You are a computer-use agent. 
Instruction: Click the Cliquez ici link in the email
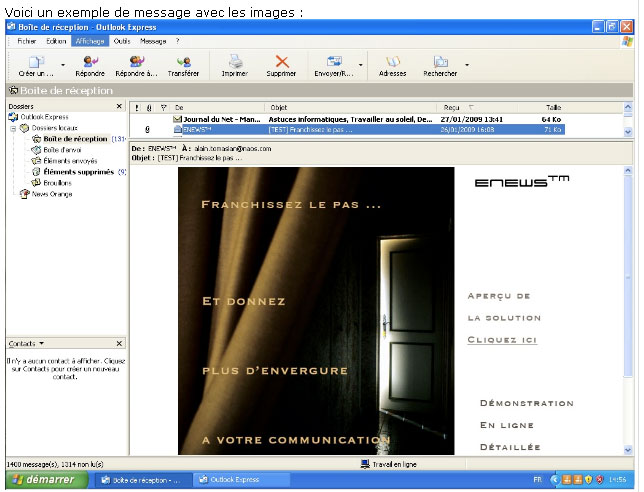click(x=502, y=340)
